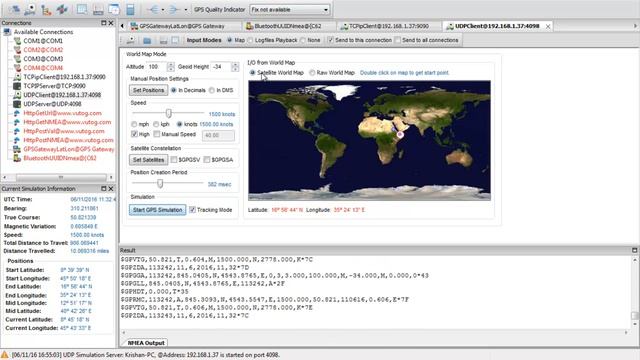The image size is (640, 360).
Task: Click the person location icon in the main toolbar
Action: point(30,9)
